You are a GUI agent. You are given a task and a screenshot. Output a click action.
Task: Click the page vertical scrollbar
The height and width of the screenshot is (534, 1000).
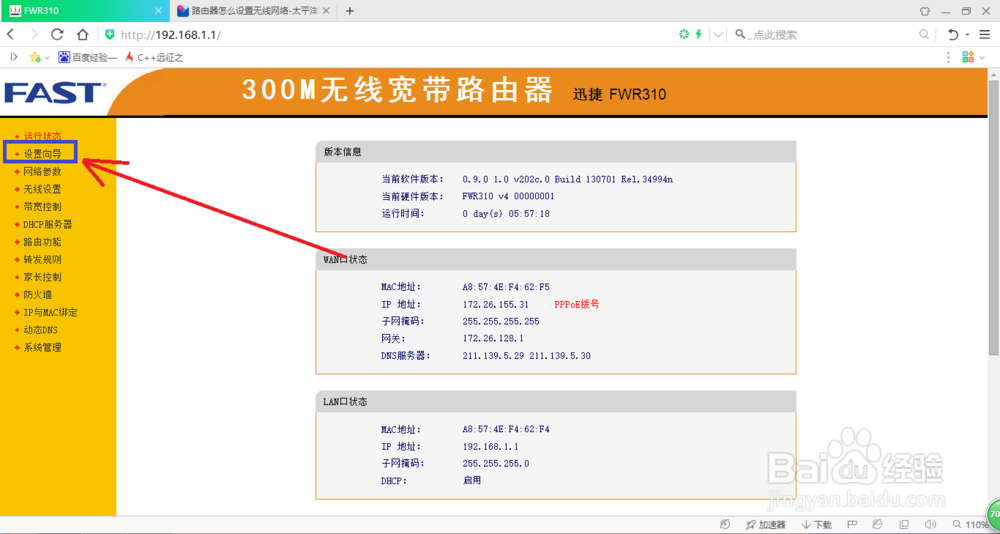click(x=994, y=217)
